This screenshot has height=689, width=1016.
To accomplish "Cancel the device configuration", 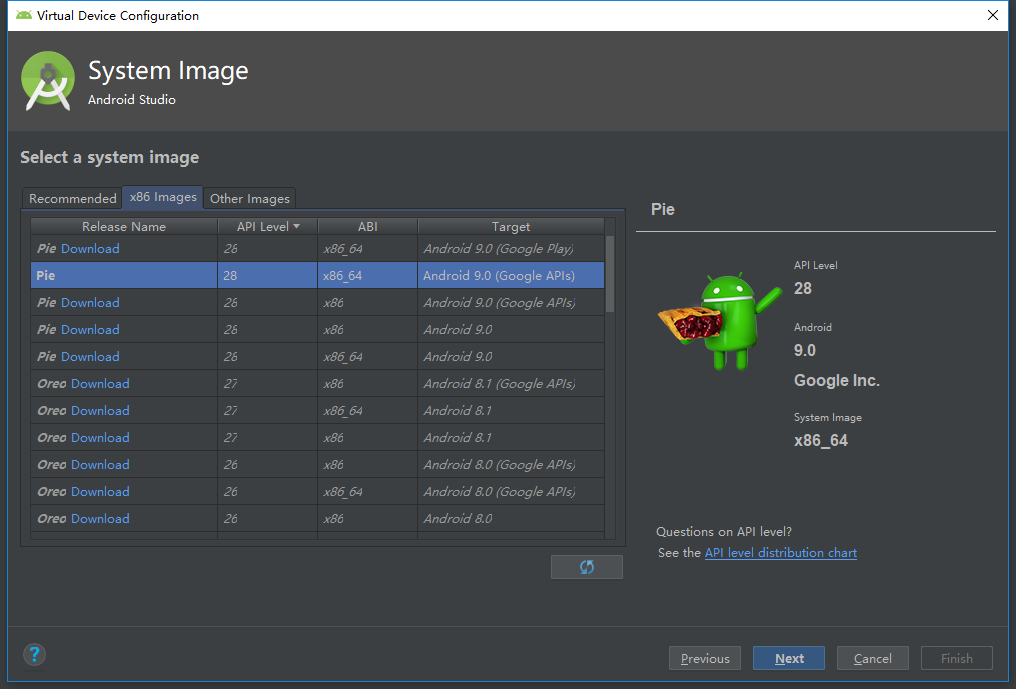I will (x=873, y=658).
